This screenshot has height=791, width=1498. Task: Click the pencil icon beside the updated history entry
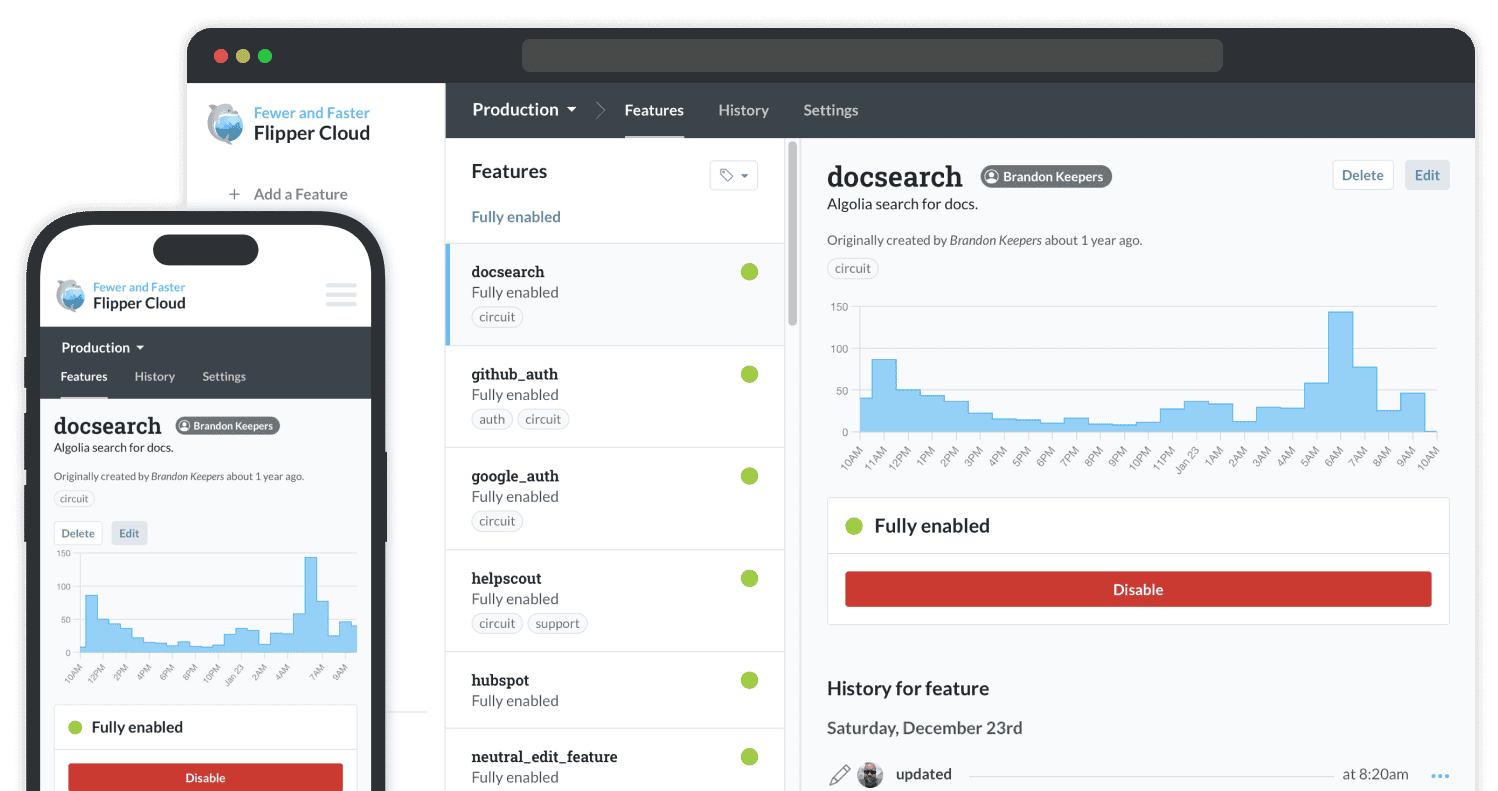pyautogui.click(x=840, y=774)
